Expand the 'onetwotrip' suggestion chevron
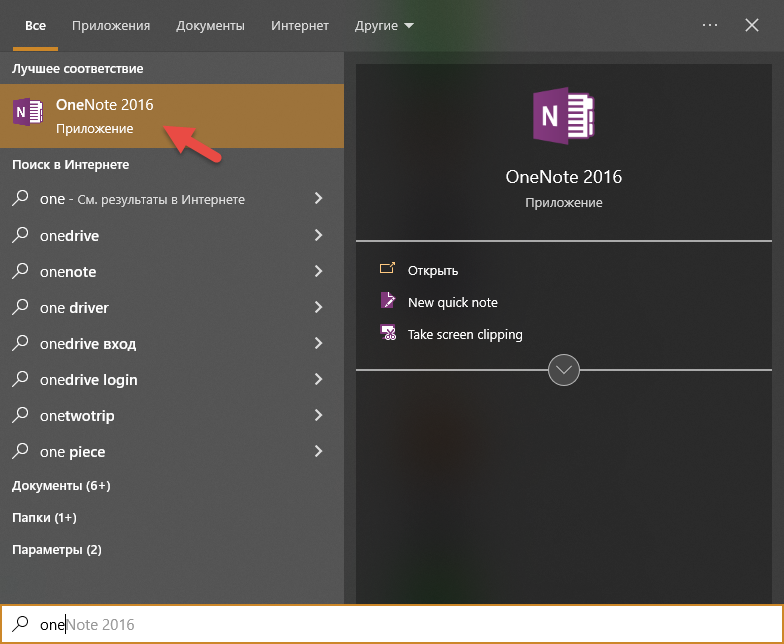This screenshot has width=784, height=644. pos(318,415)
